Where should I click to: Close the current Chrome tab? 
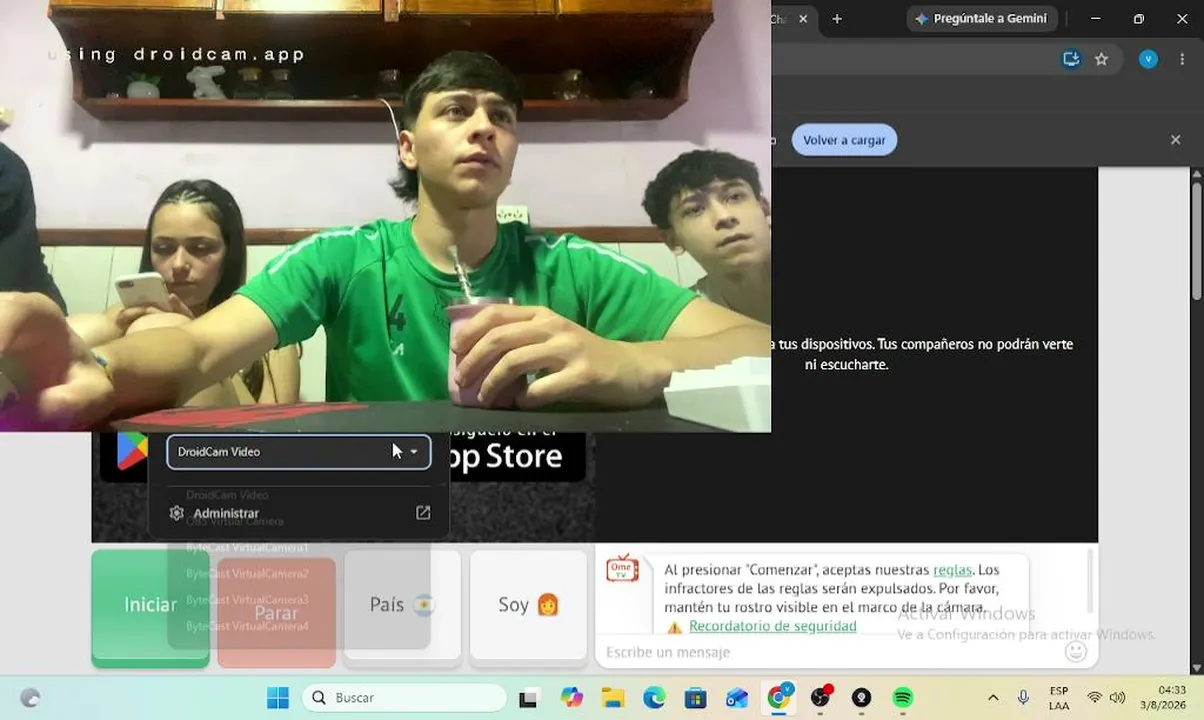803,19
